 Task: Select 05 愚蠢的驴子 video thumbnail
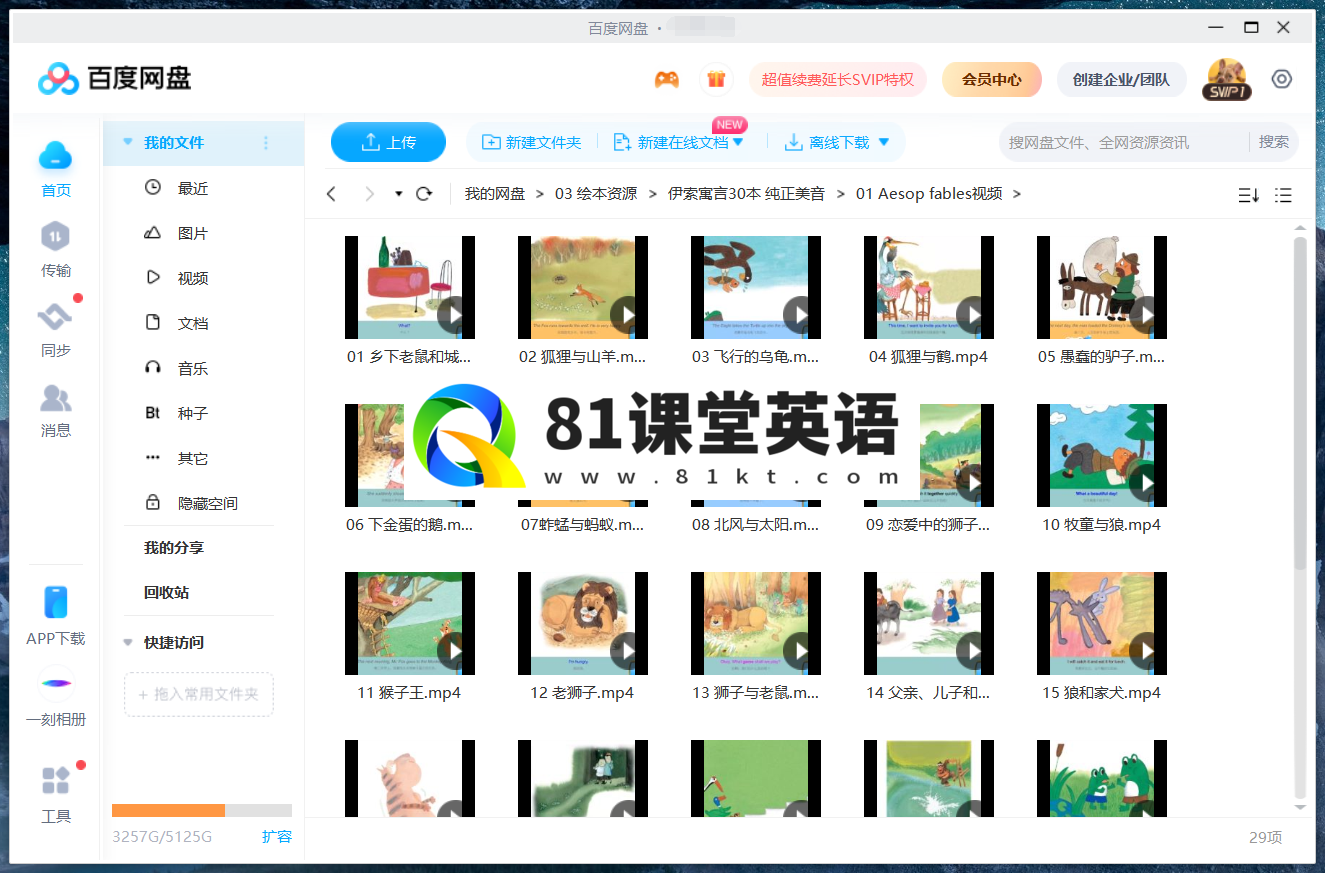(1102, 288)
